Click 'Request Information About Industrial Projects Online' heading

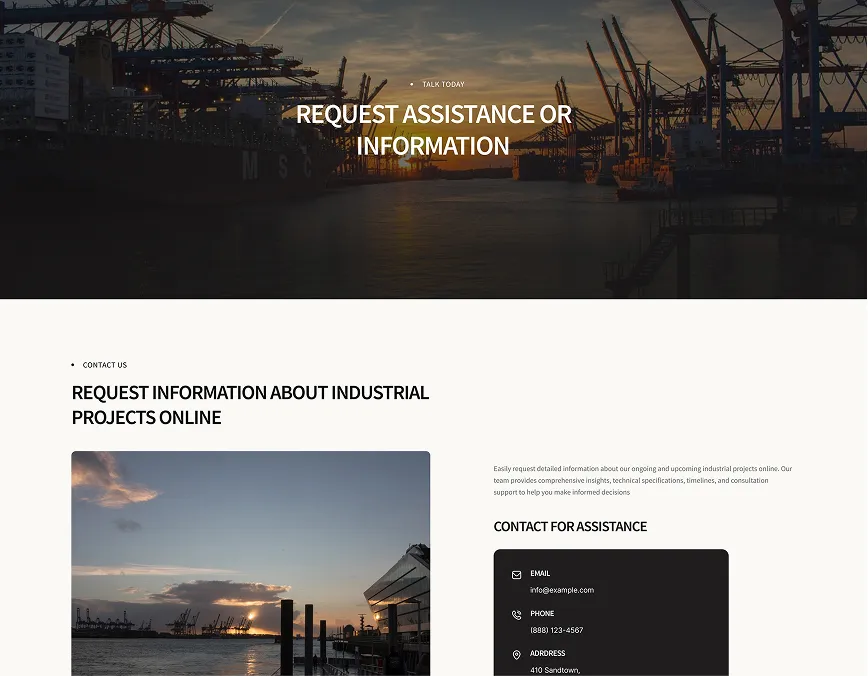point(250,405)
